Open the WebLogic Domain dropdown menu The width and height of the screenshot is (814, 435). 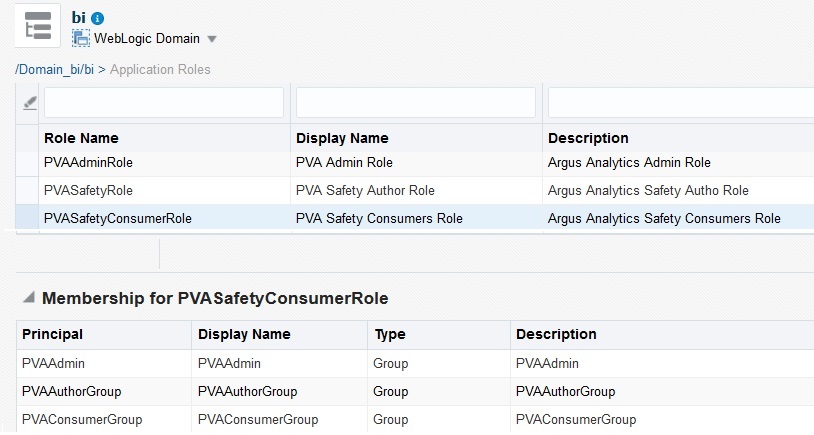212,39
